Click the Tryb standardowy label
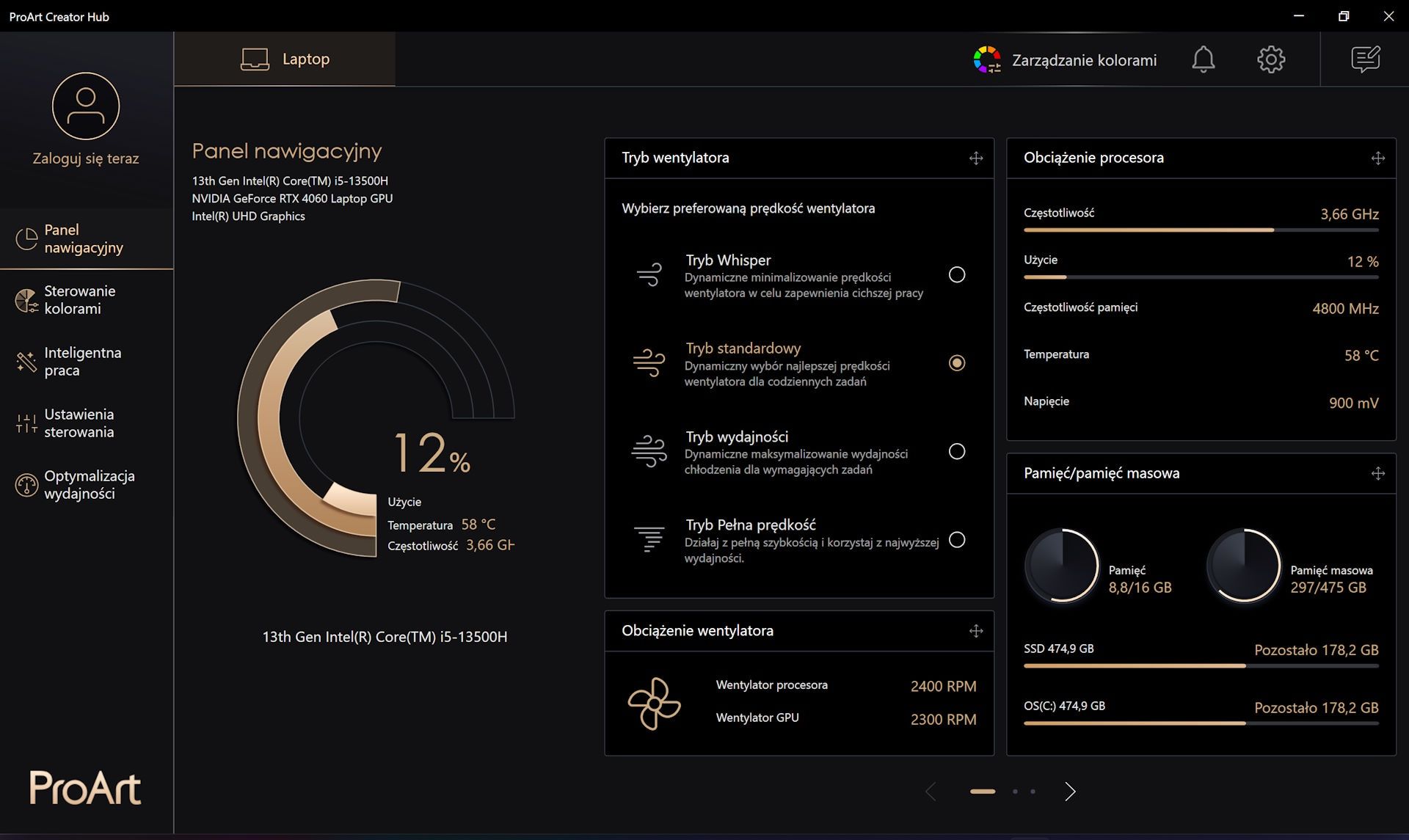The height and width of the screenshot is (840, 1409). pyautogui.click(x=743, y=348)
